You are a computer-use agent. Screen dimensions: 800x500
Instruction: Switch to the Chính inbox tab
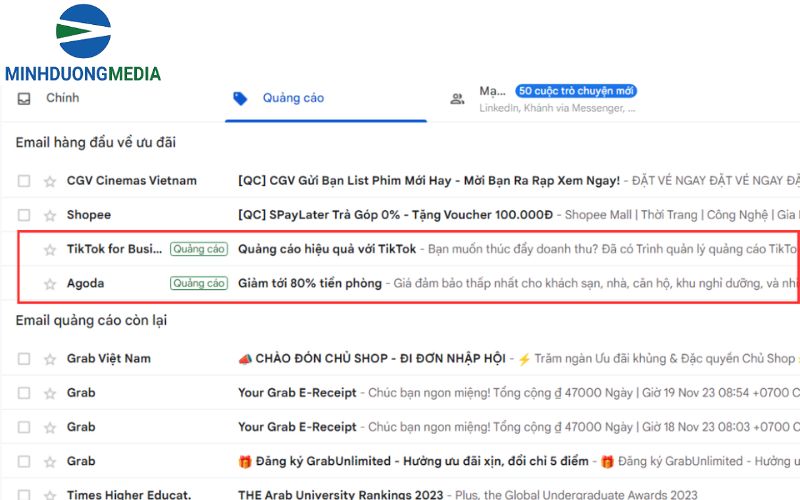62,98
